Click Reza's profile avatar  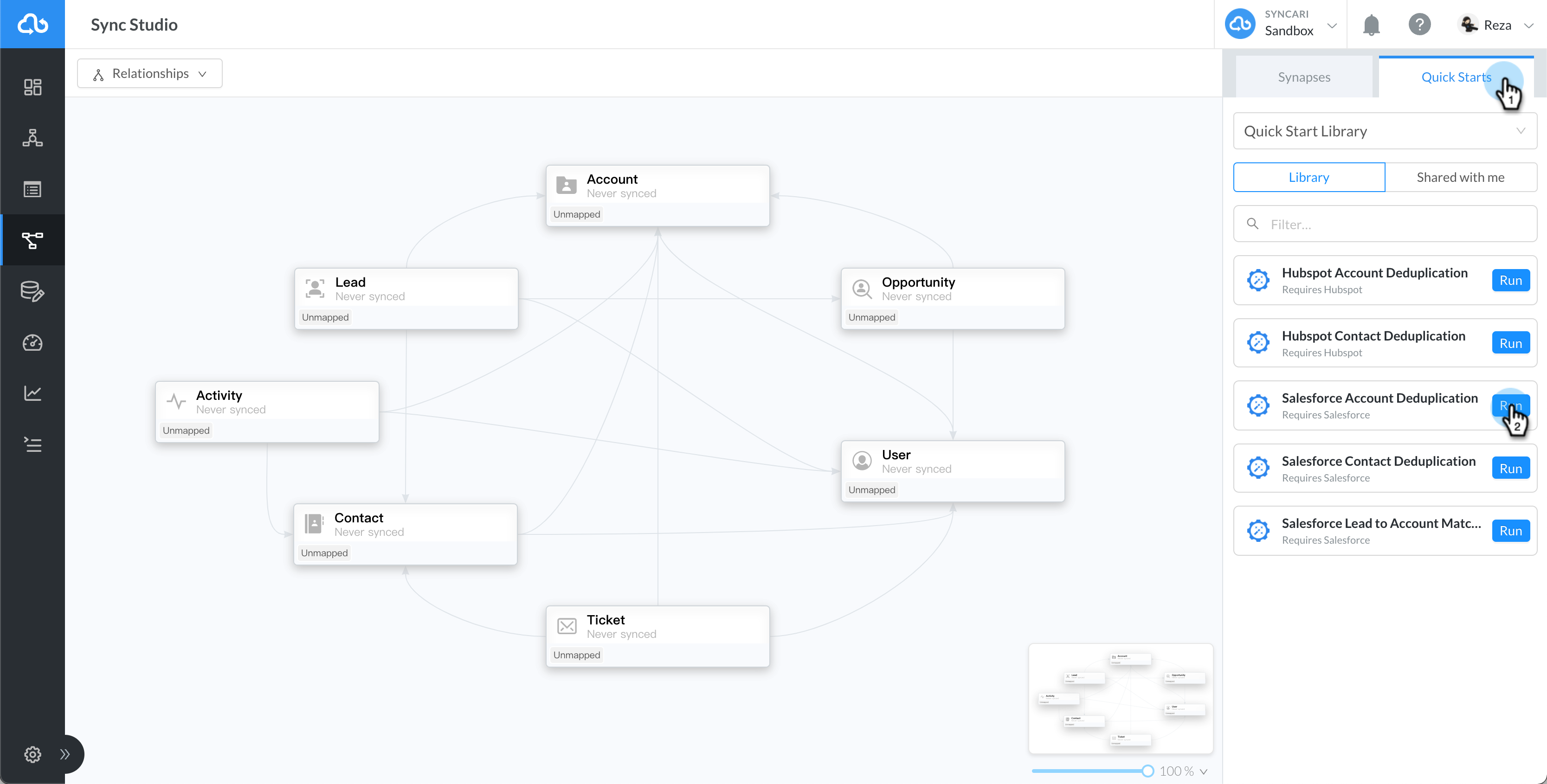pyautogui.click(x=1469, y=24)
